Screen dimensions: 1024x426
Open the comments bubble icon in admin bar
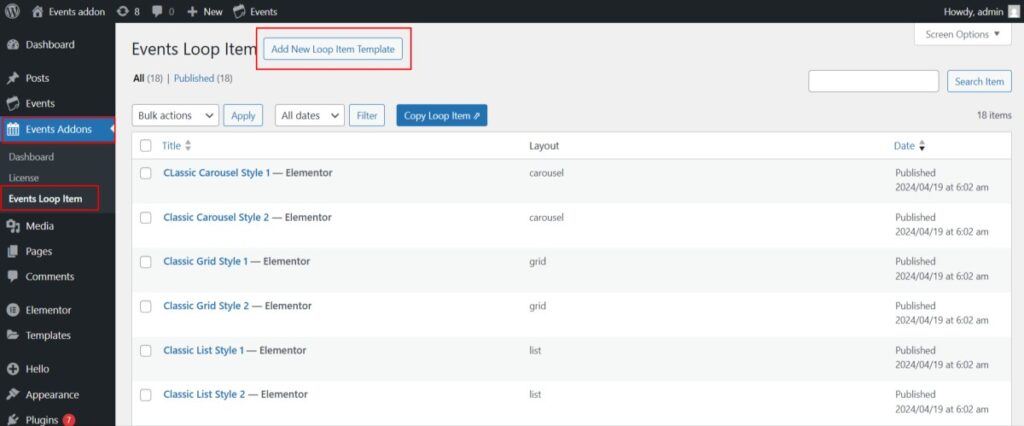(x=158, y=12)
